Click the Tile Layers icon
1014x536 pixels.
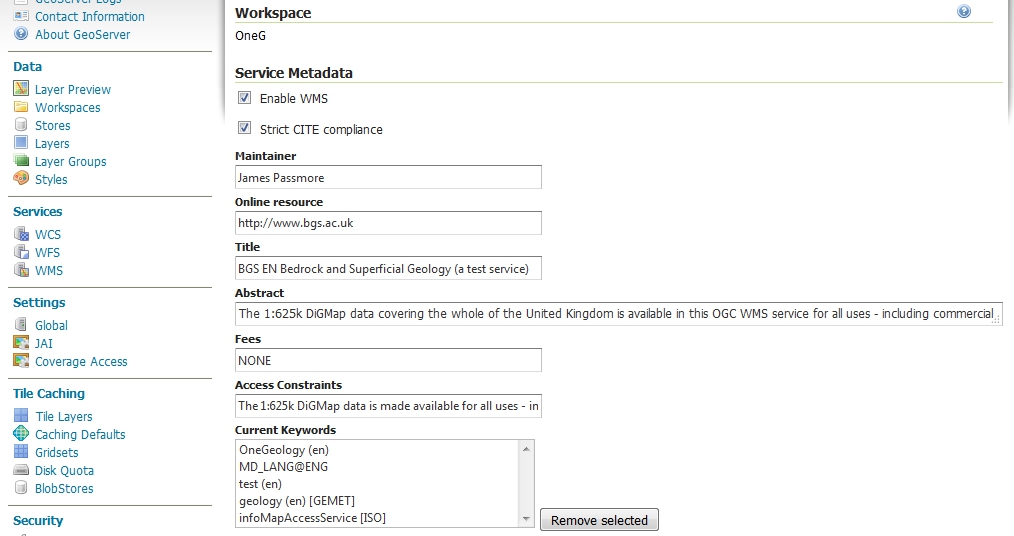point(21,416)
